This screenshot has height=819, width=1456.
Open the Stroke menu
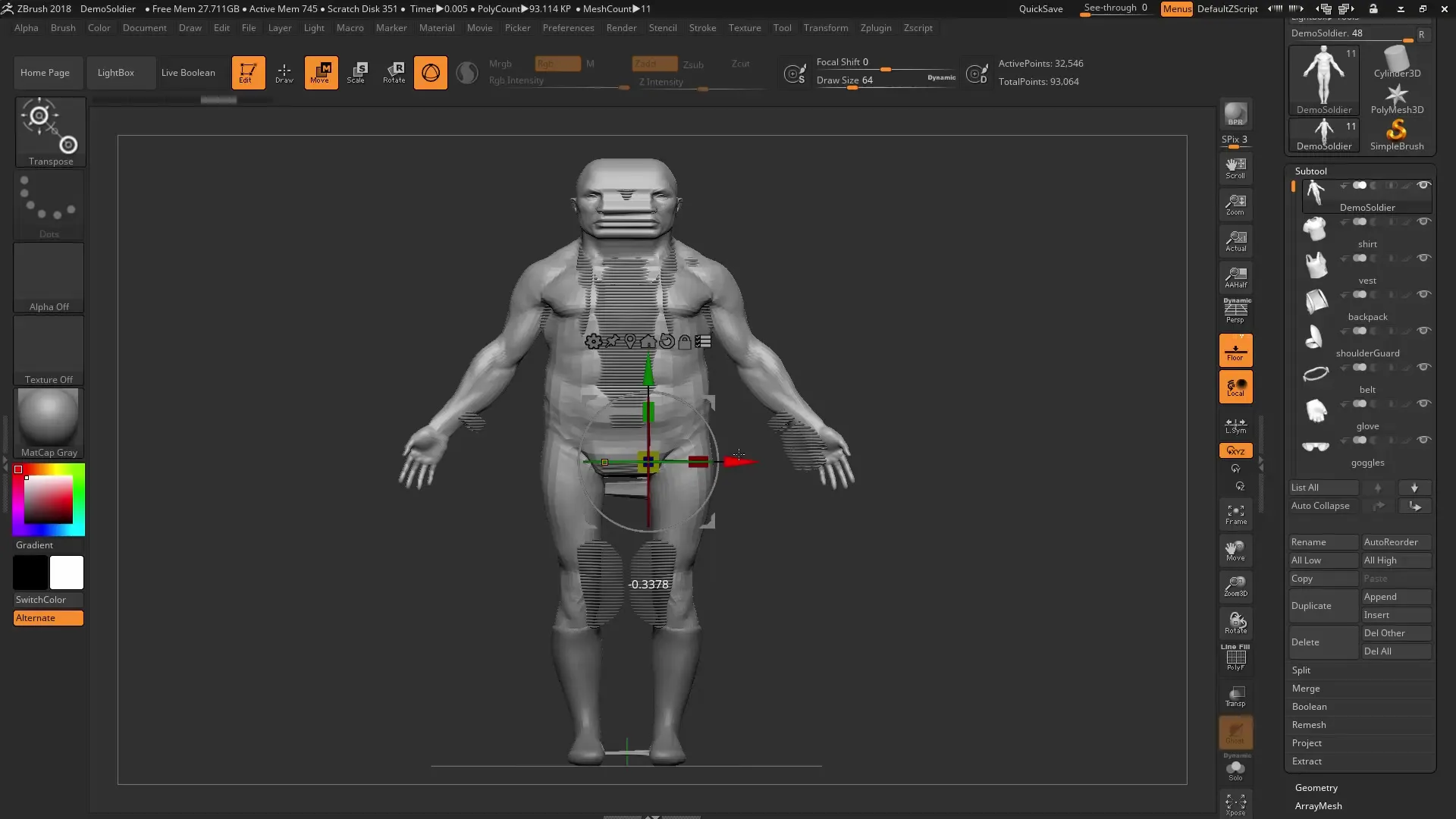pyautogui.click(x=701, y=28)
